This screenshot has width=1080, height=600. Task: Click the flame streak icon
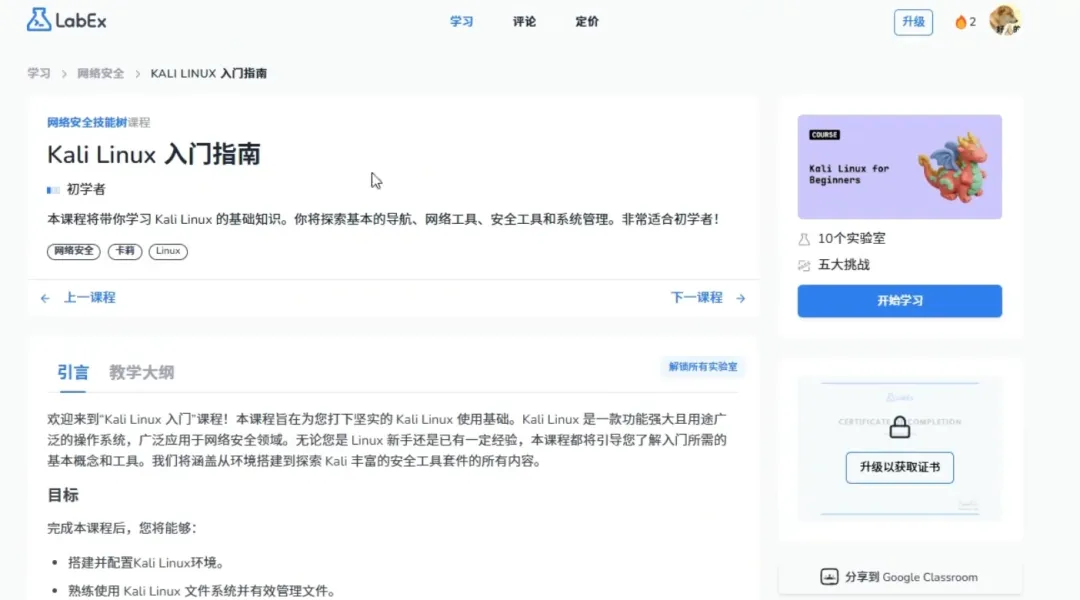coord(960,22)
